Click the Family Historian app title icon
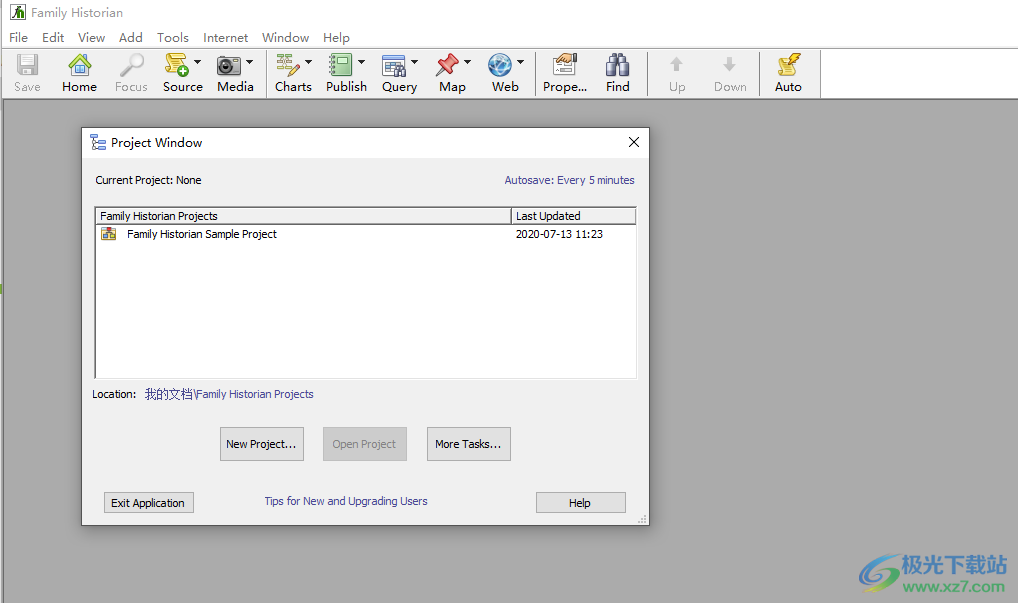This screenshot has width=1018, height=603. click(x=18, y=12)
